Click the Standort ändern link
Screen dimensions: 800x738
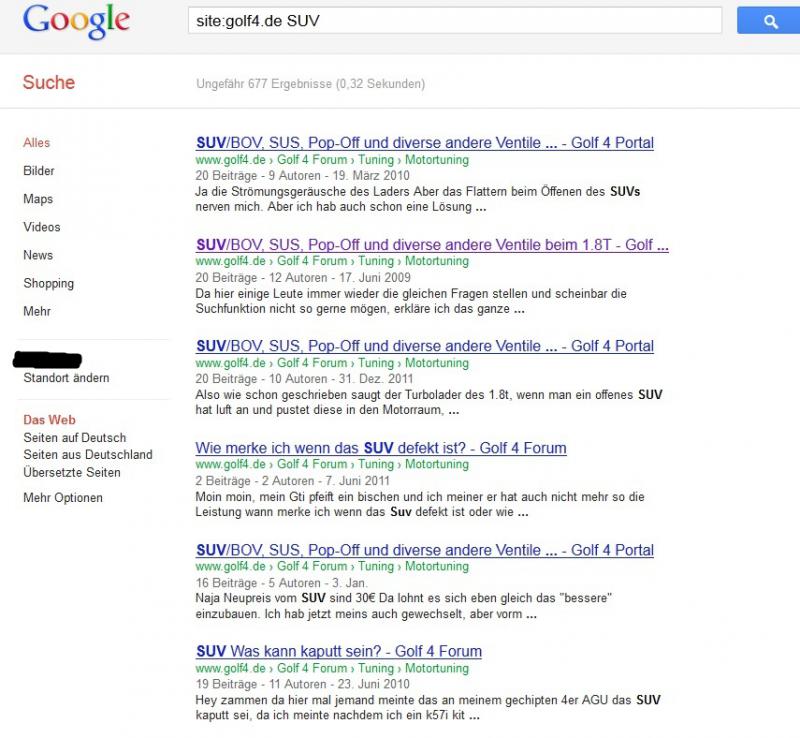(66, 378)
